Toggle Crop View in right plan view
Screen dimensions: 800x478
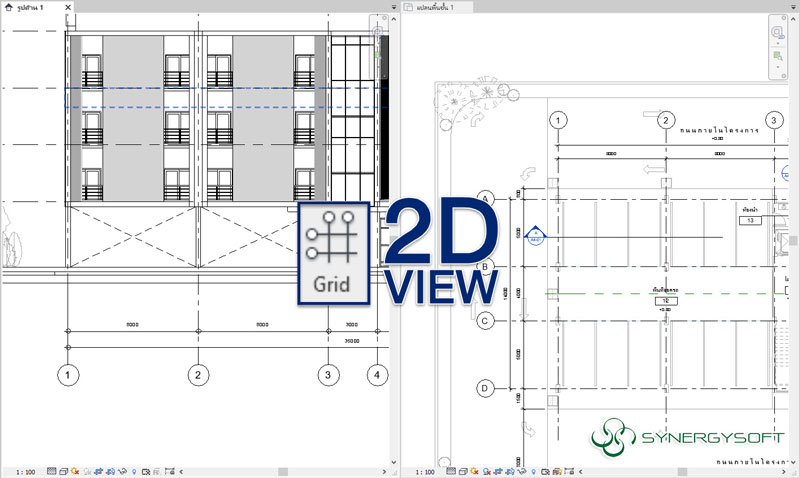pos(498,471)
